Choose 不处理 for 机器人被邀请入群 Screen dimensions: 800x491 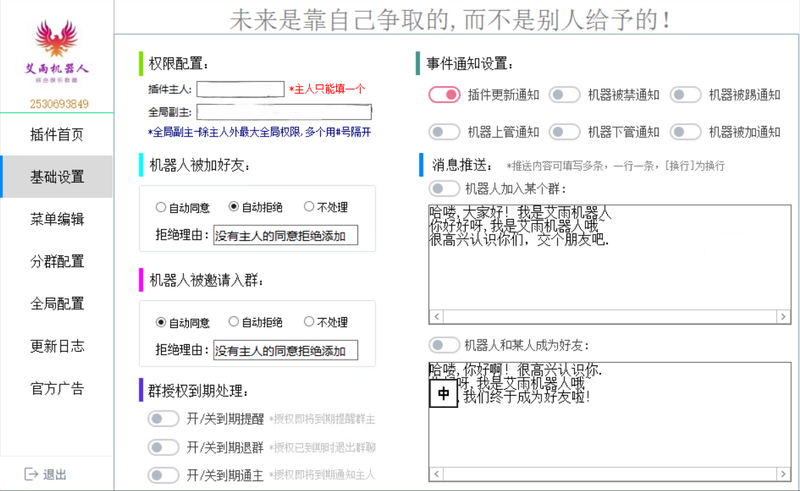pos(309,322)
